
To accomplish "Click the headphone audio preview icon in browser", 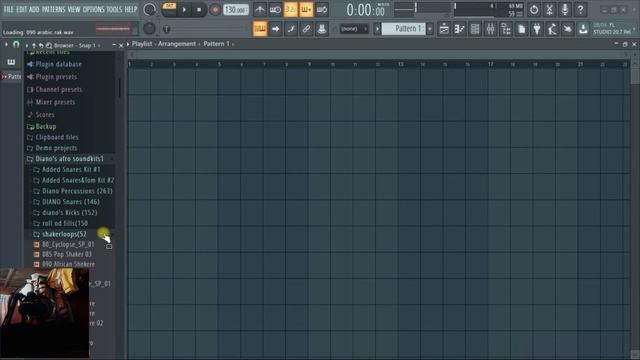I will (16, 44).
